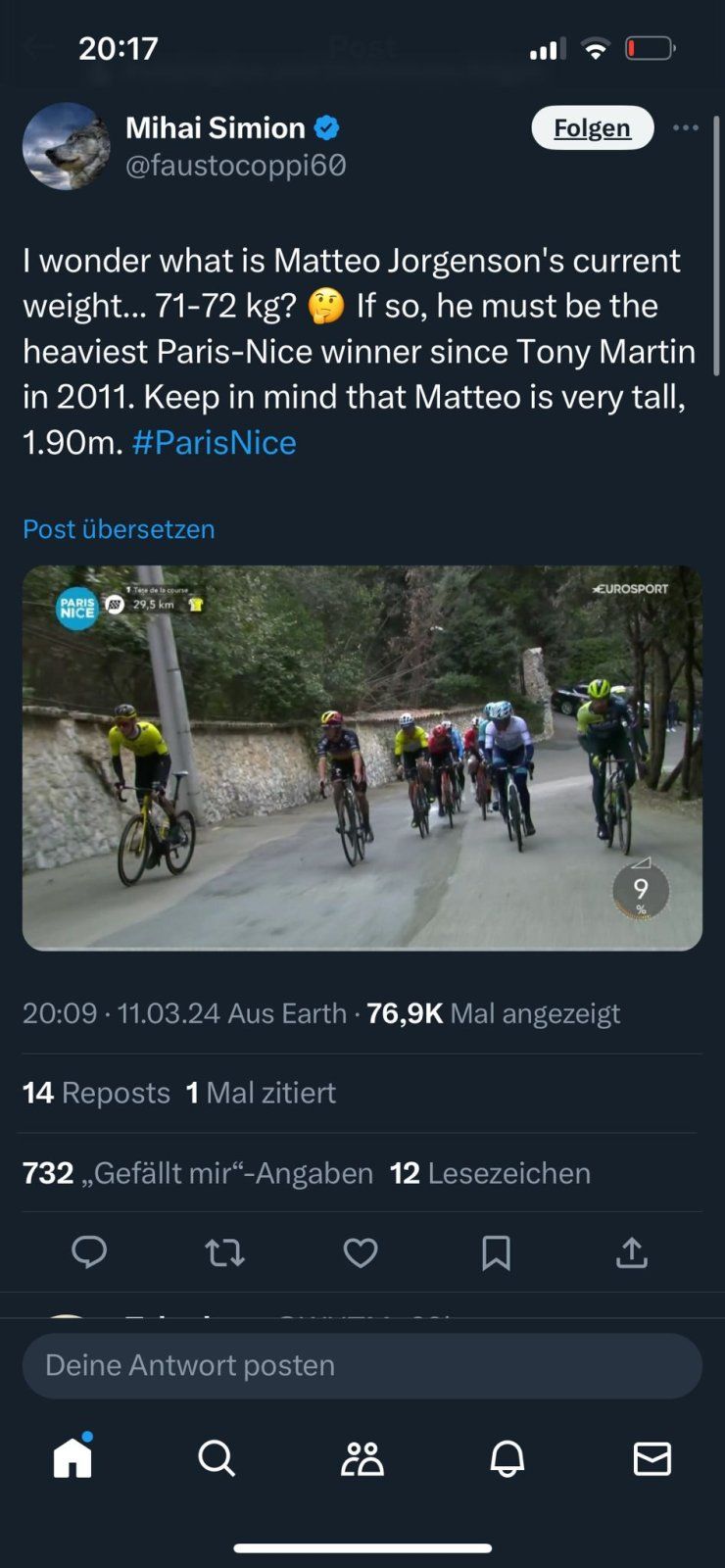Open the Notifications bell tab

click(x=507, y=1458)
